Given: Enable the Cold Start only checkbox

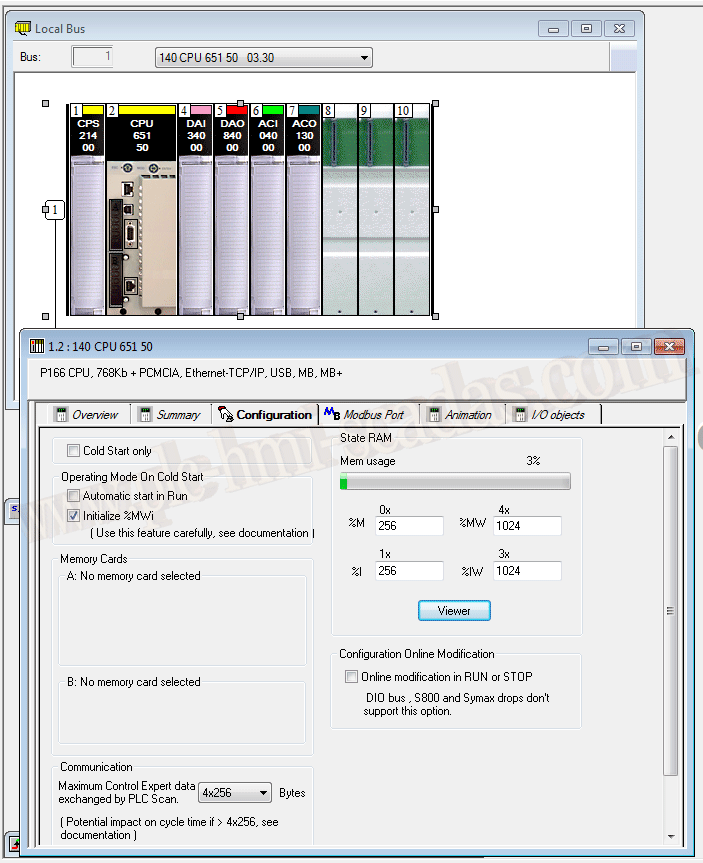Looking at the screenshot, I should (x=73, y=451).
